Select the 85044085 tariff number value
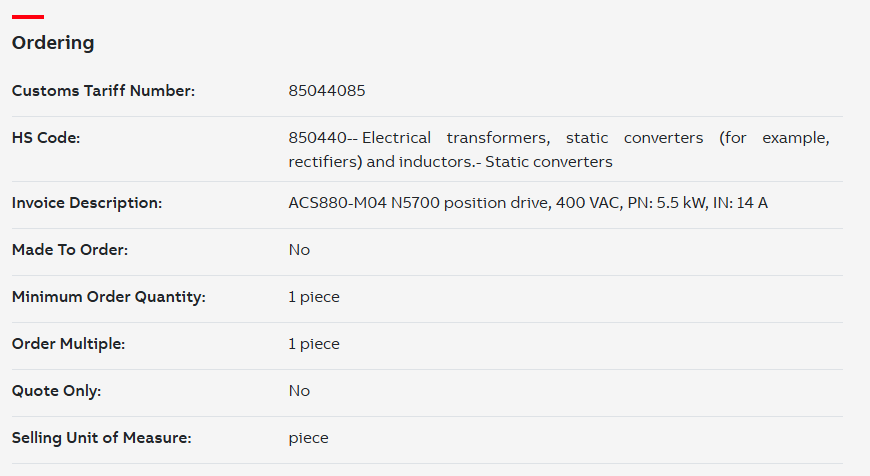Image resolution: width=870 pixels, height=476 pixels. click(327, 90)
